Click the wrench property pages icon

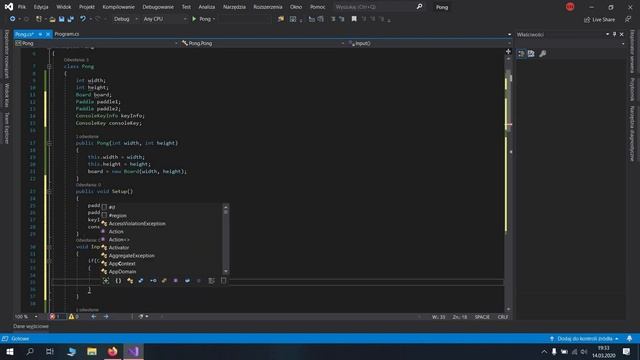pyautogui.click(x=542, y=53)
